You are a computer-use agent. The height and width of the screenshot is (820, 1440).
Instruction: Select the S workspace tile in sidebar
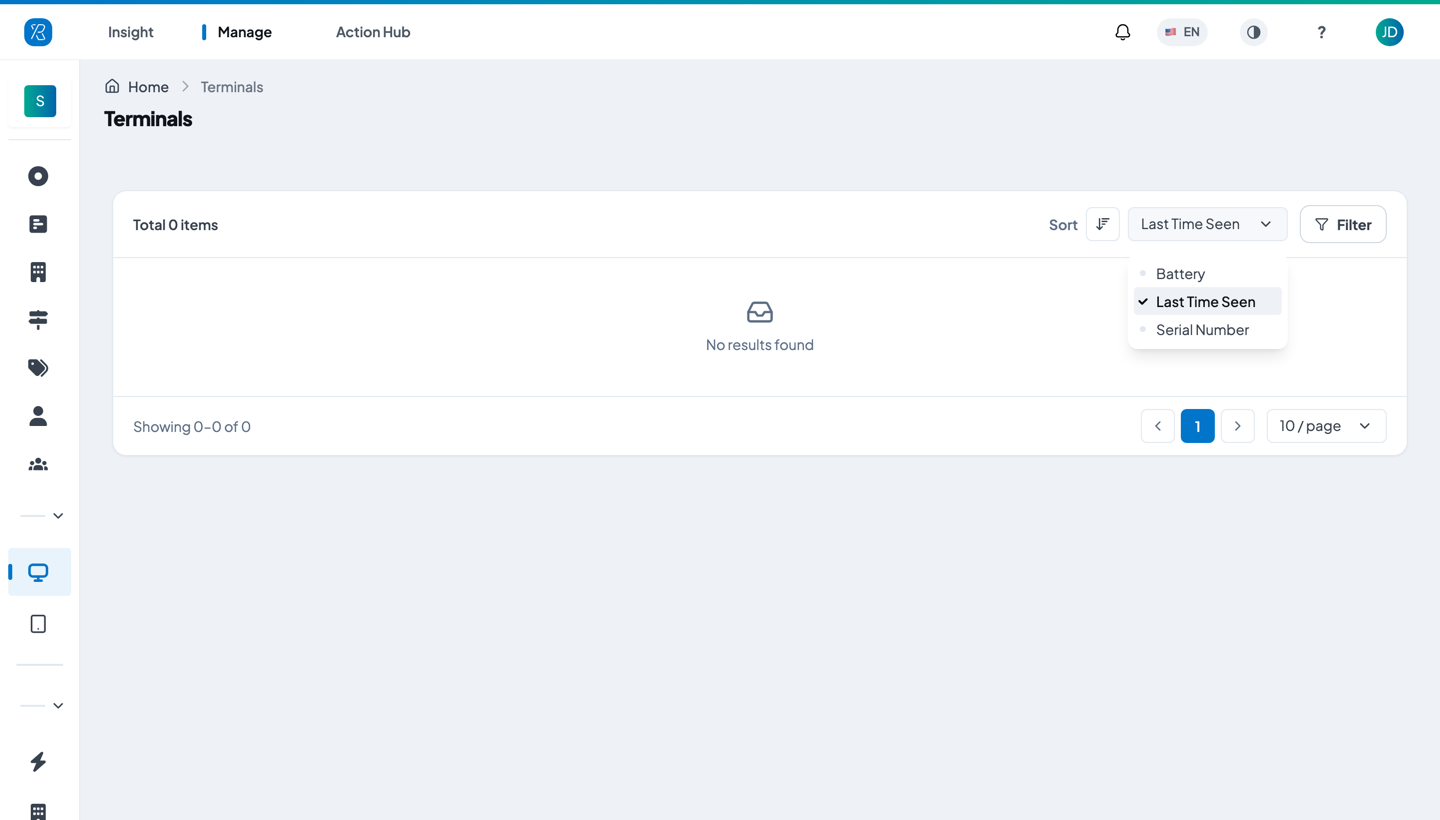coord(40,101)
